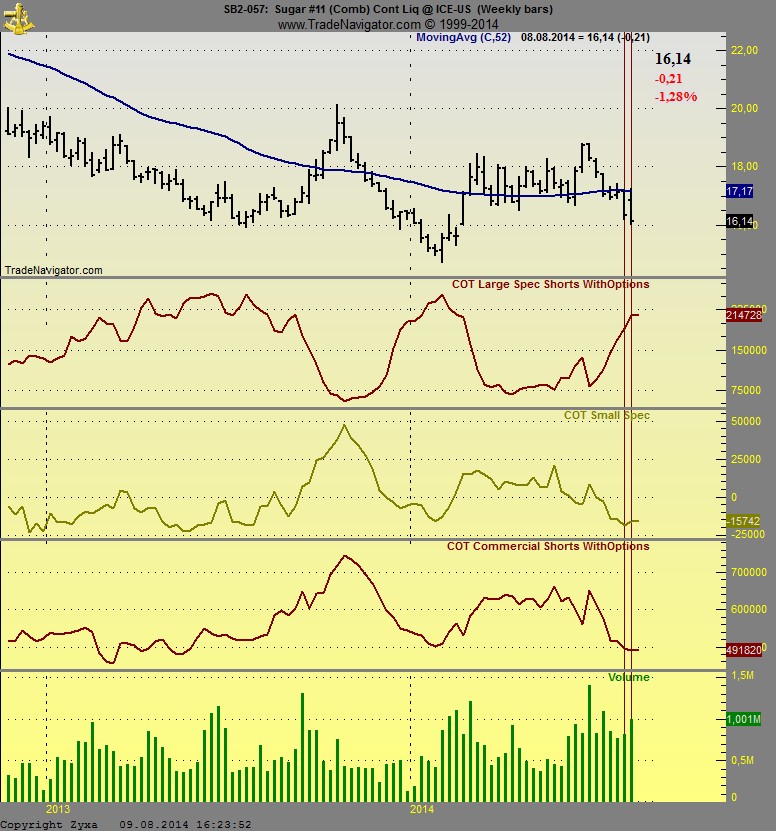This screenshot has width=776, height=831.
Task: Select the MovingAvg (C,52) indicator label
Action: point(463,37)
